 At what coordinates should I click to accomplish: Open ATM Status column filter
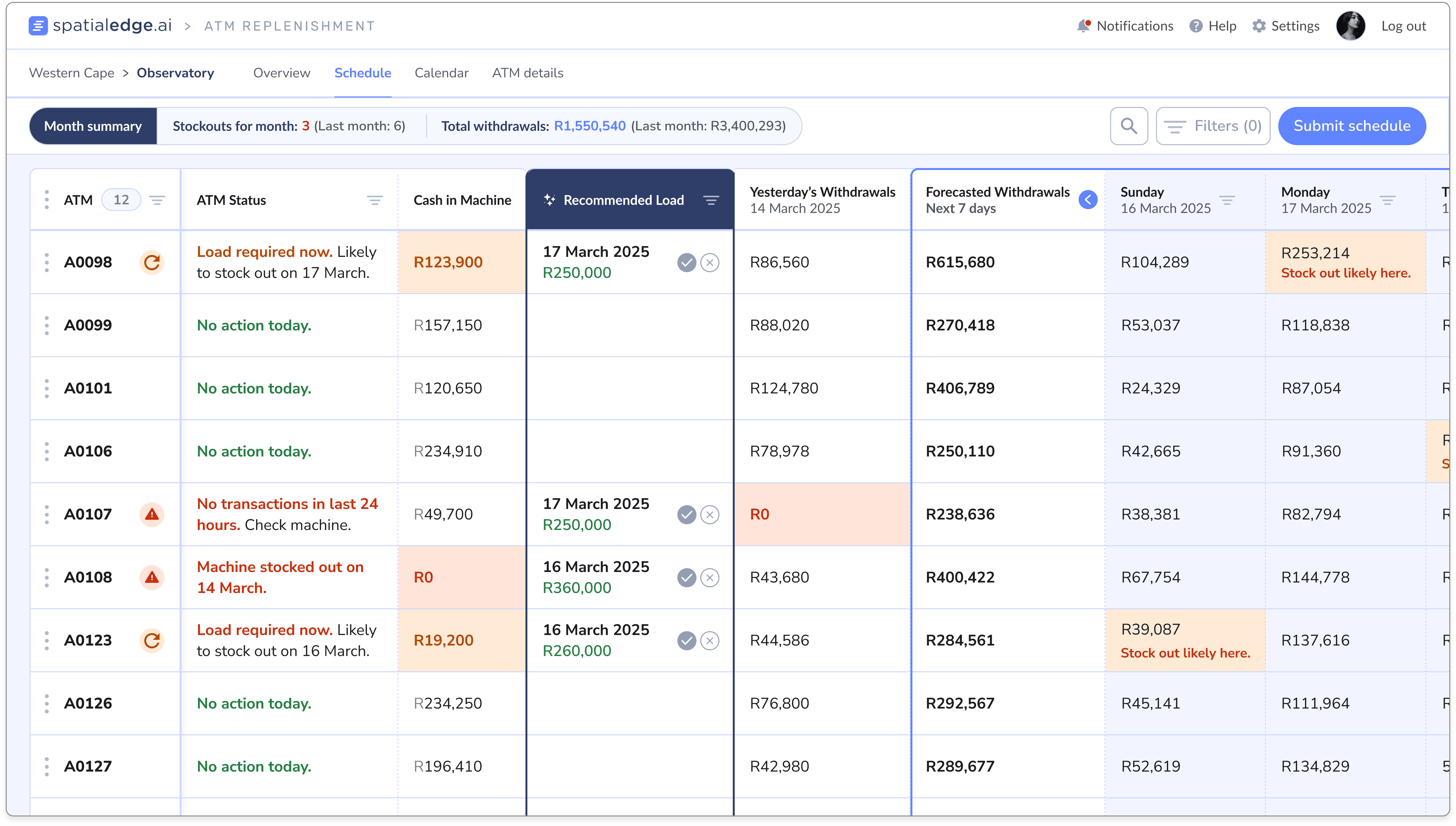click(x=375, y=200)
